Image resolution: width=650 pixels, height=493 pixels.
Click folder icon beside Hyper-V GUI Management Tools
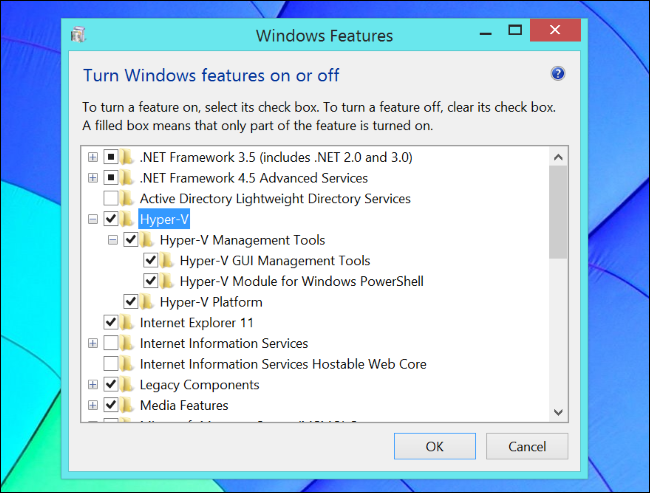point(167,261)
